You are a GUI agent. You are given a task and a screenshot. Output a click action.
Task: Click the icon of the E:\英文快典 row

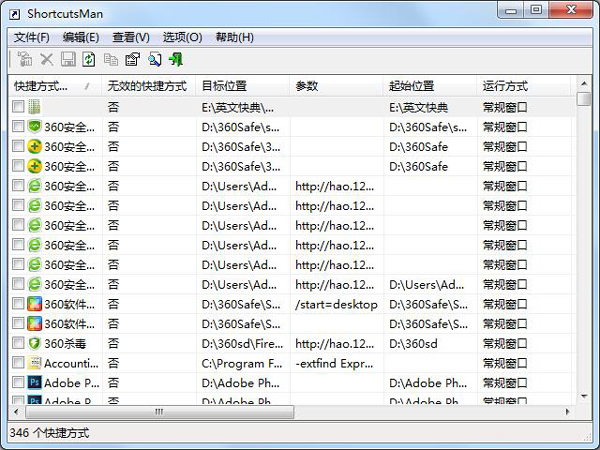click(x=34, y=107)
